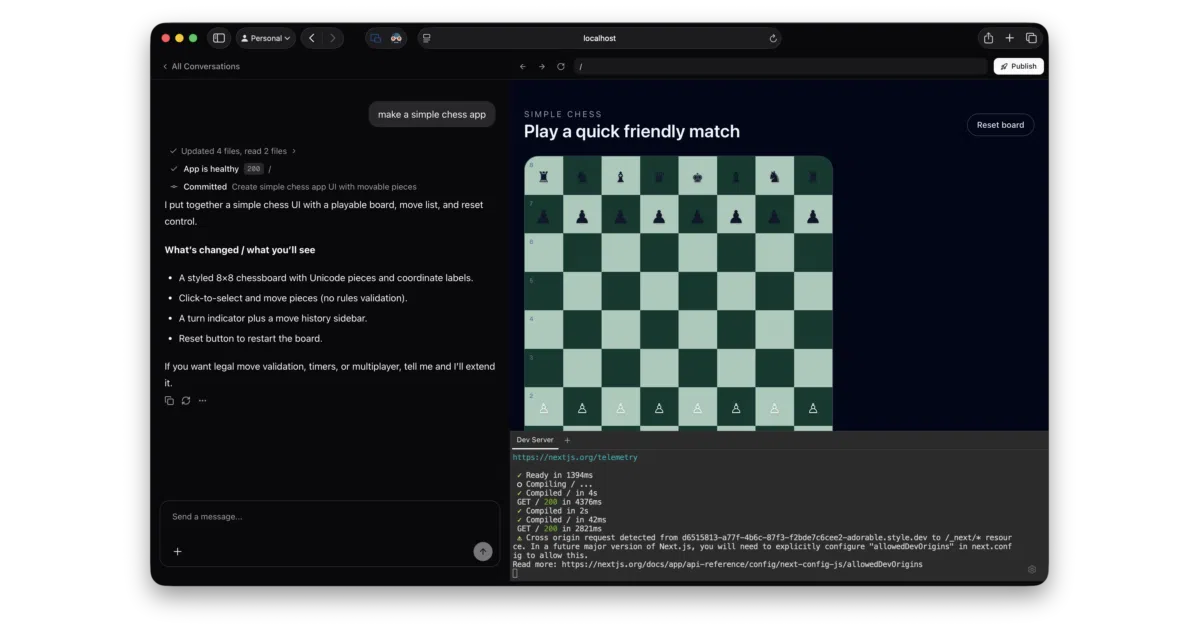Copy the assistant response with copy icon
This screenshot has width=1200, height=630.
pyautogui.click(x=169, y=401)
